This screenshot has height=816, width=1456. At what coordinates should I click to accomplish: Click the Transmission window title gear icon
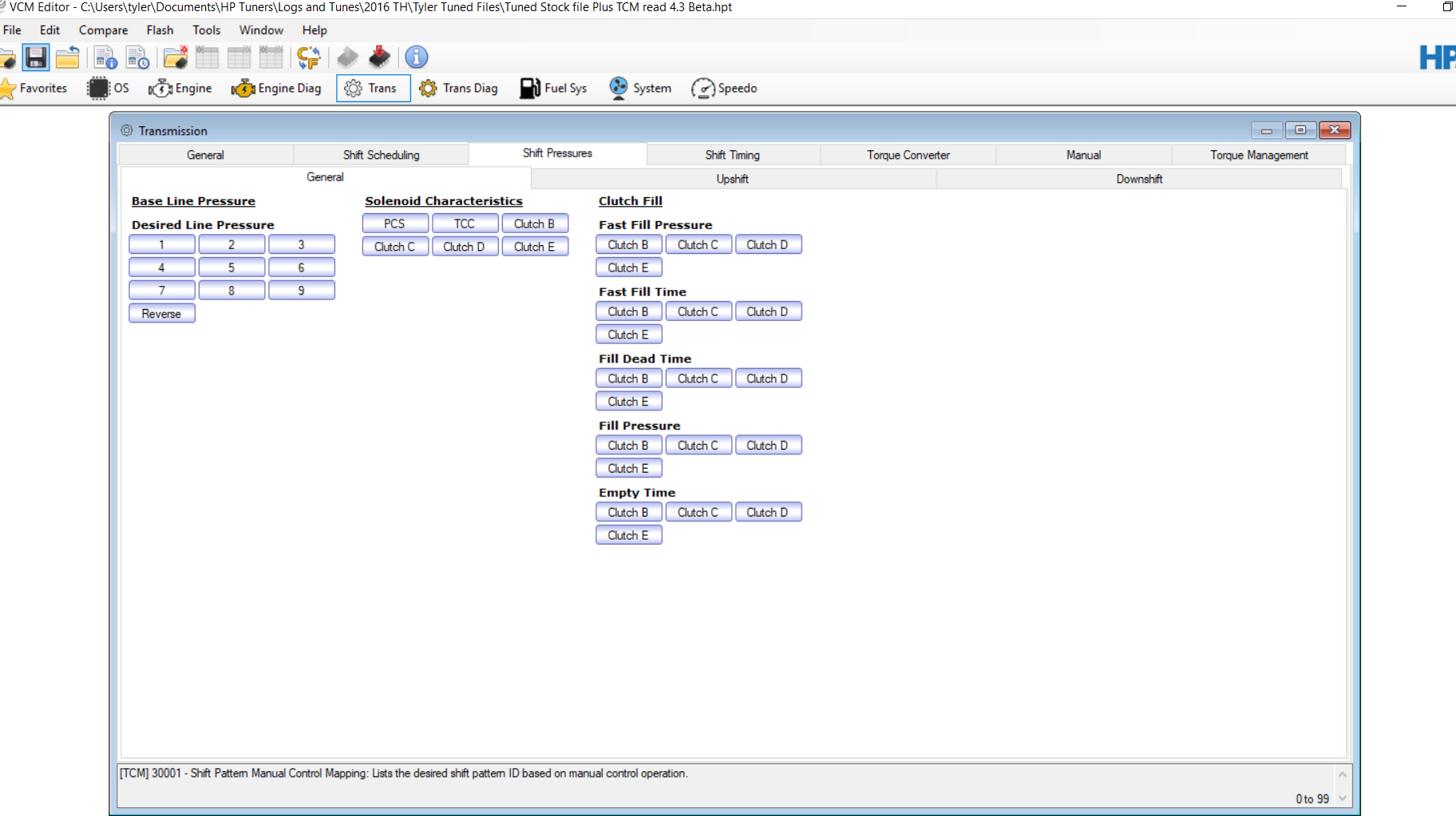click(x=127, y=130)
